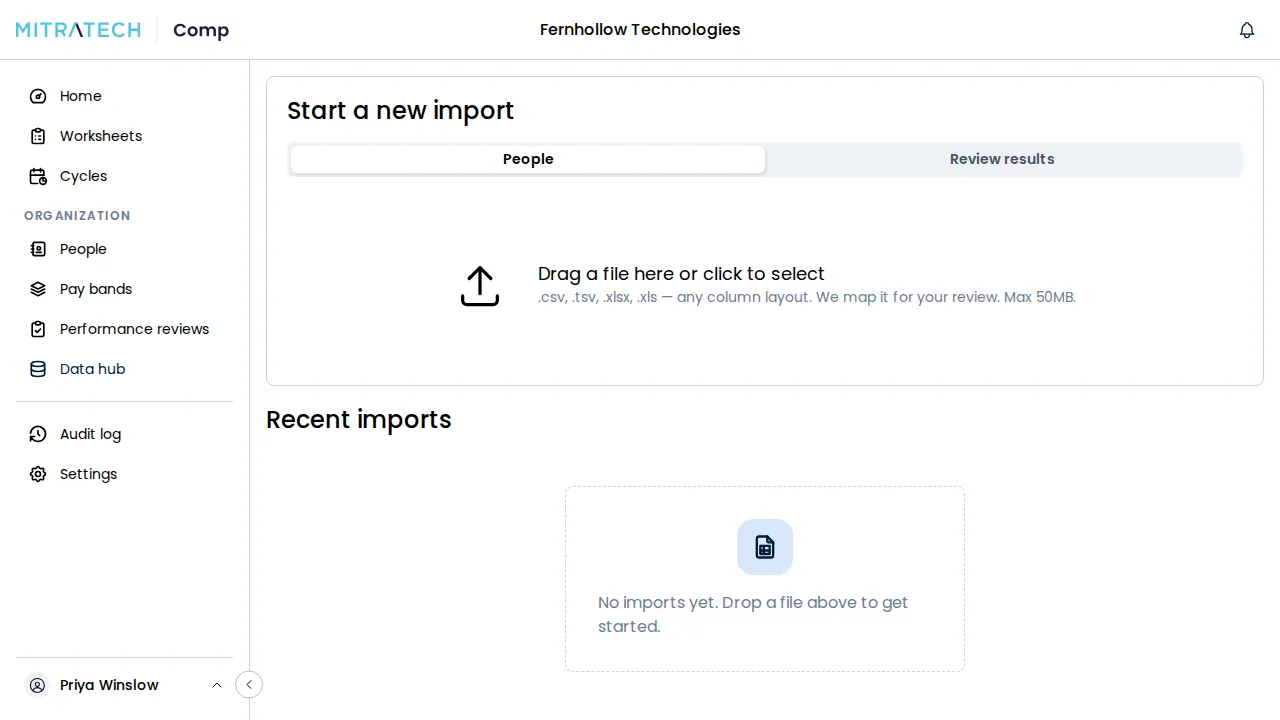The height and width of the screenshot is (720, 1280).
Task: Open Worksheets from the sidebar
Action: point(101,136)
